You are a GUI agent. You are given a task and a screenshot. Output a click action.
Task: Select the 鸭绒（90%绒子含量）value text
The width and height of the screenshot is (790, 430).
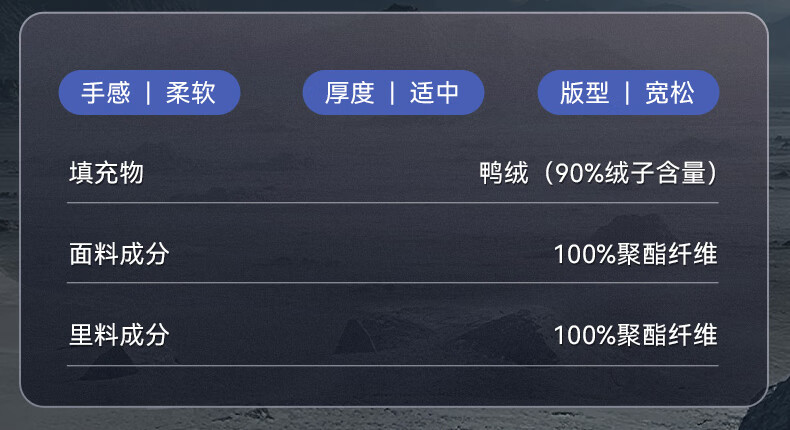(x=598, y=173)
